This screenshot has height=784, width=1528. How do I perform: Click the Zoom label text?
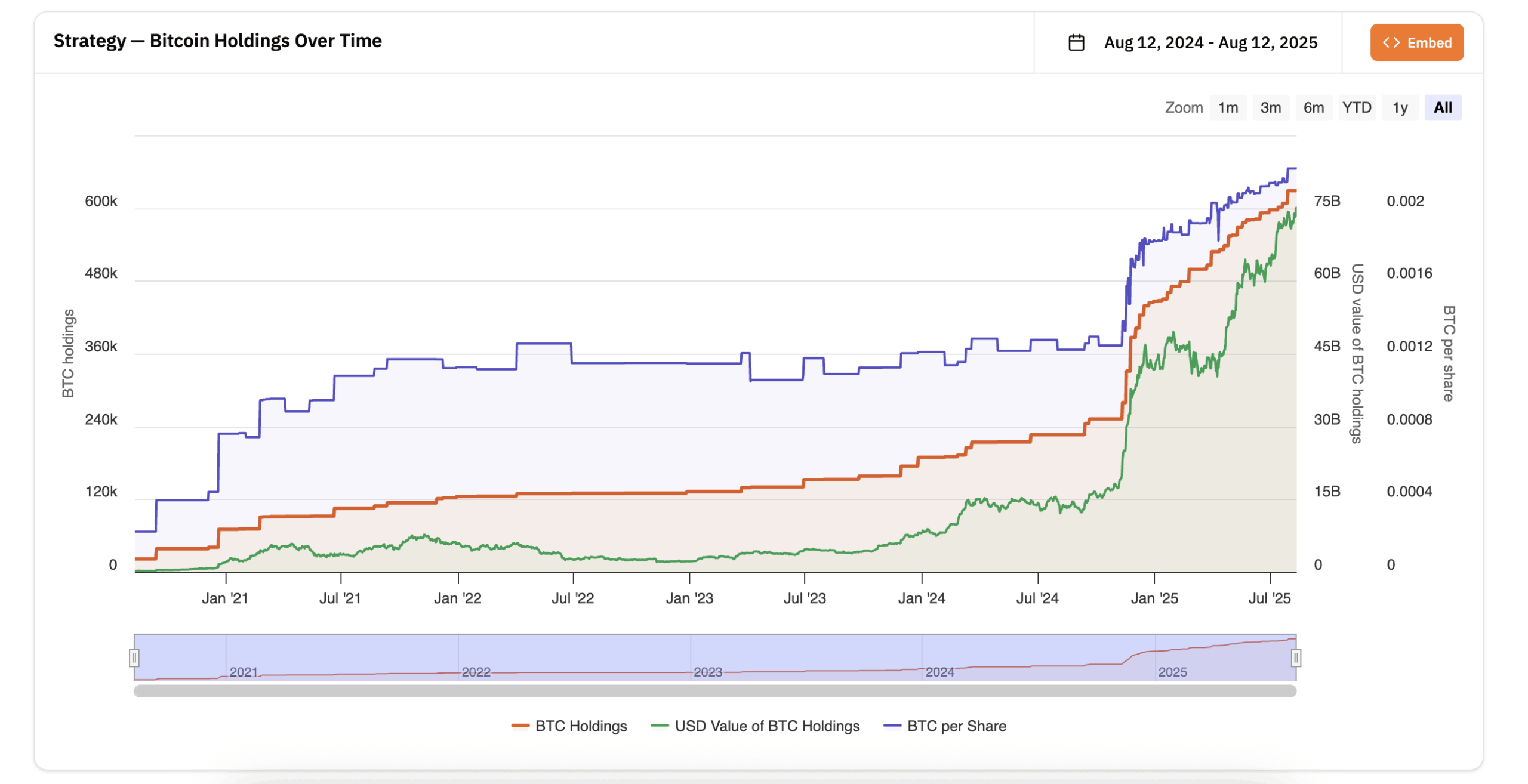pos(1184,107)
